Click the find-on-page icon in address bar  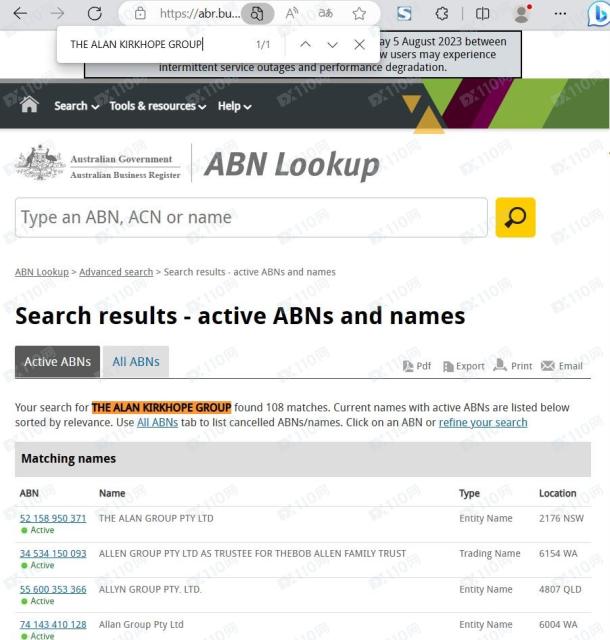257,14
